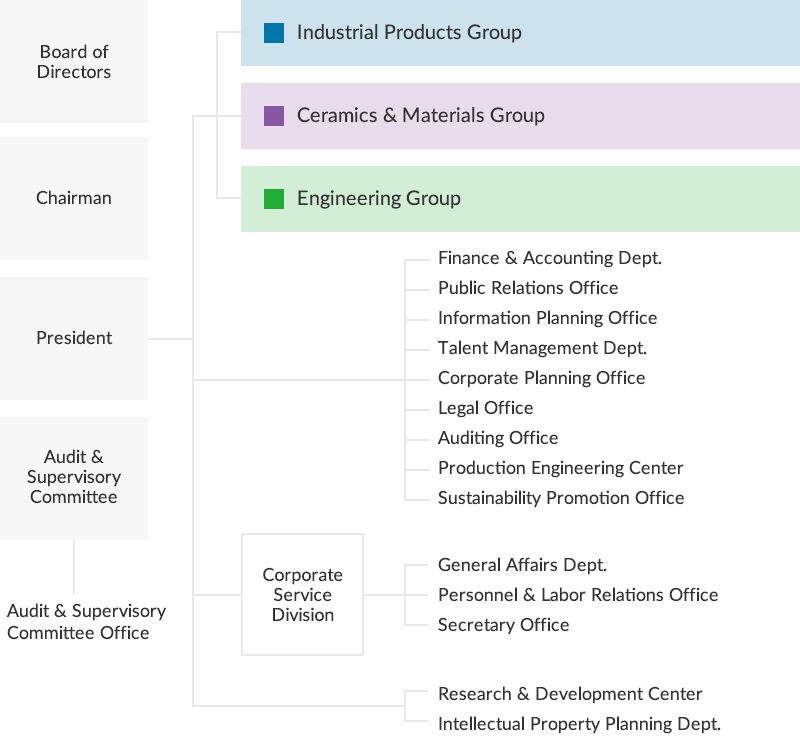Click the Corporate Service Division box
800x750 pixels.
[x=303, y=594]
